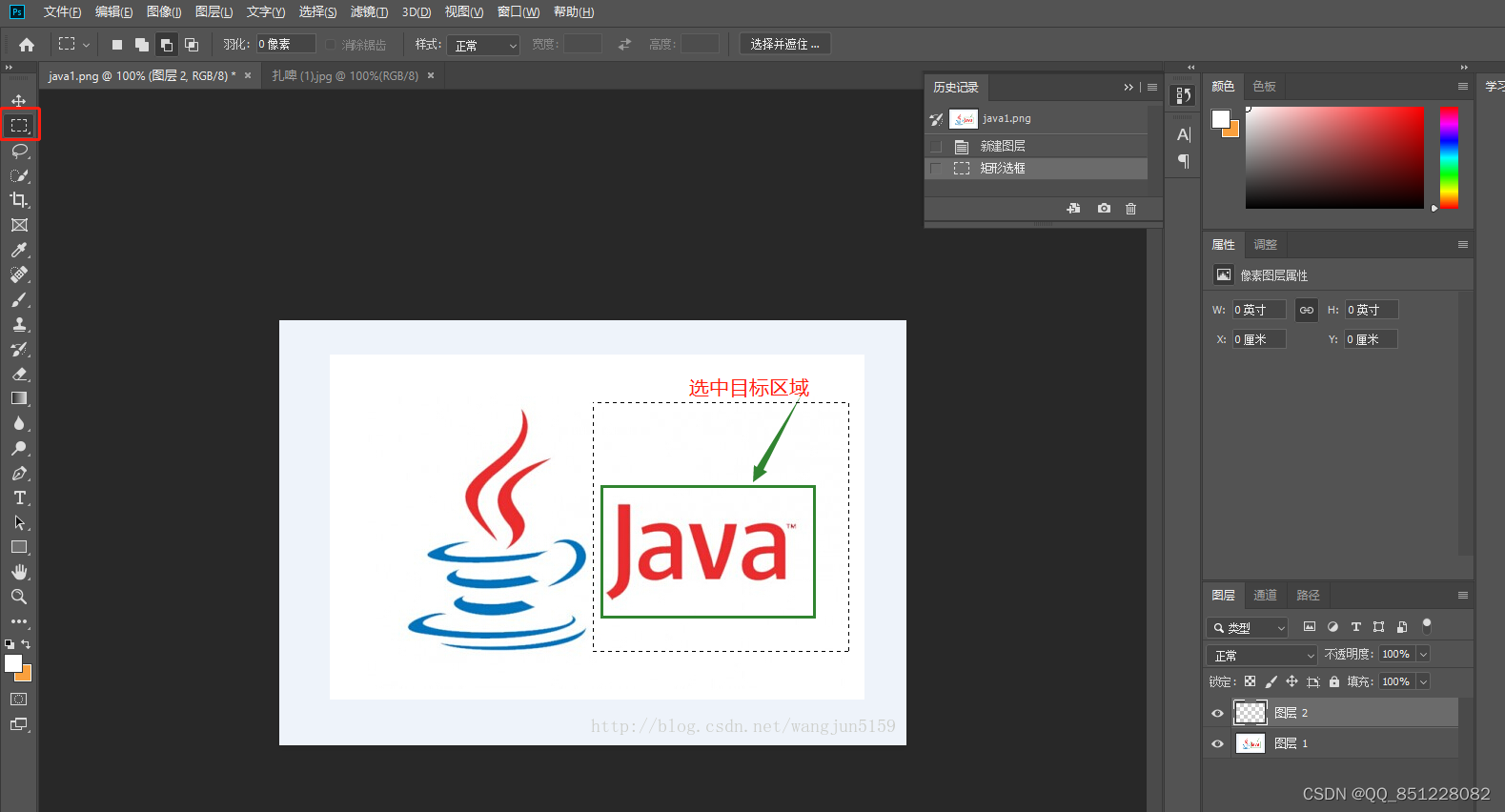Select the Eyedropper tool
This screenshot has width=1505, height=812.
tap(19, 250)
